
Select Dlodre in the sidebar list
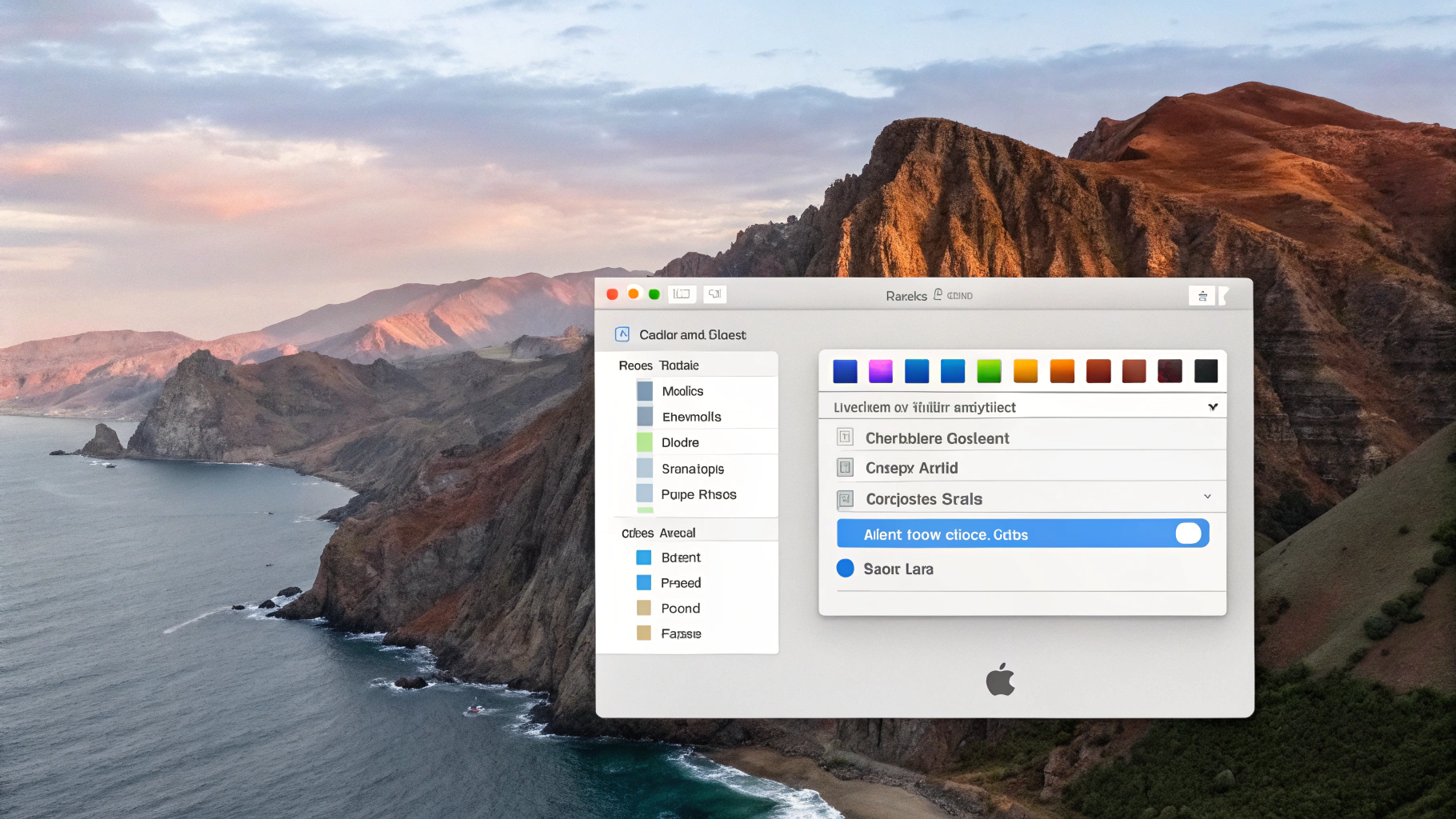point(680,442)
